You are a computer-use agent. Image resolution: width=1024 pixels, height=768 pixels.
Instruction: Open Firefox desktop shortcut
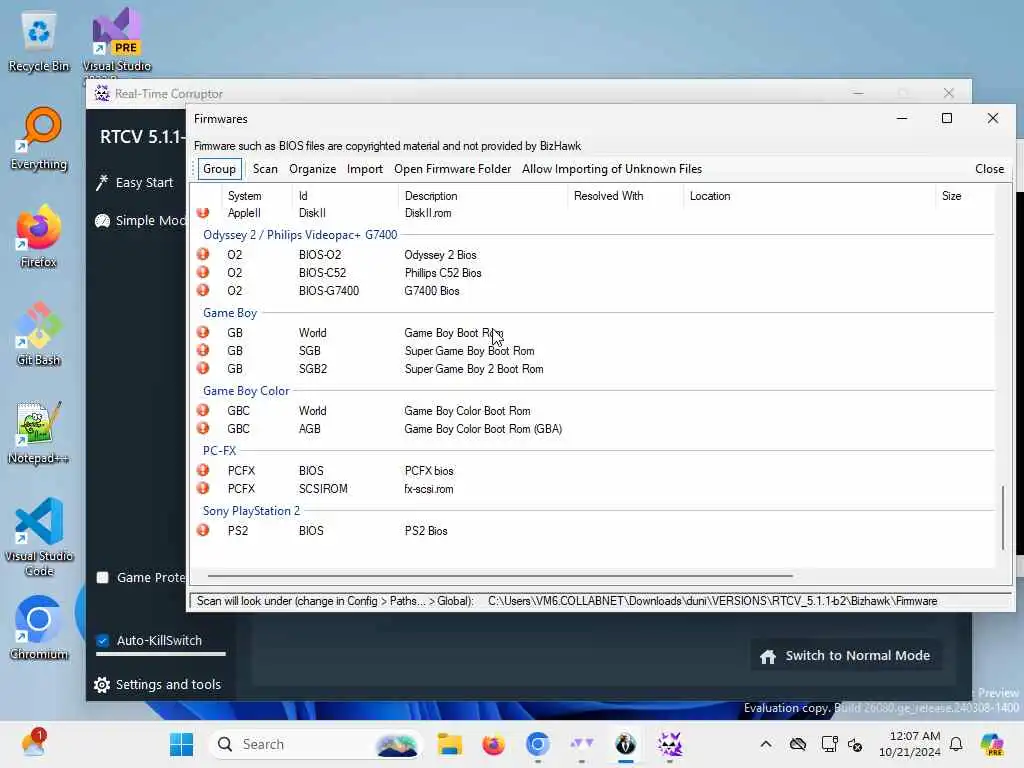[39, 236]
